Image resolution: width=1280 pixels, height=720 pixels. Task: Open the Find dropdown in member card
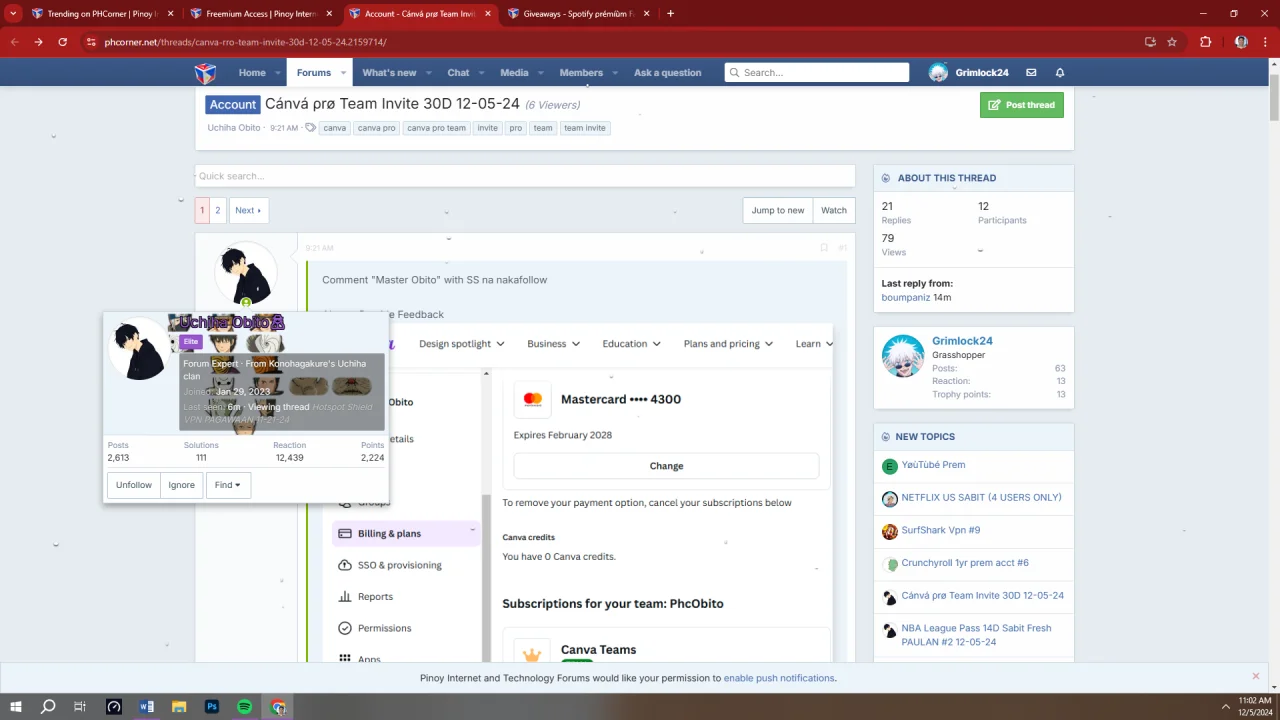point(228,485)
